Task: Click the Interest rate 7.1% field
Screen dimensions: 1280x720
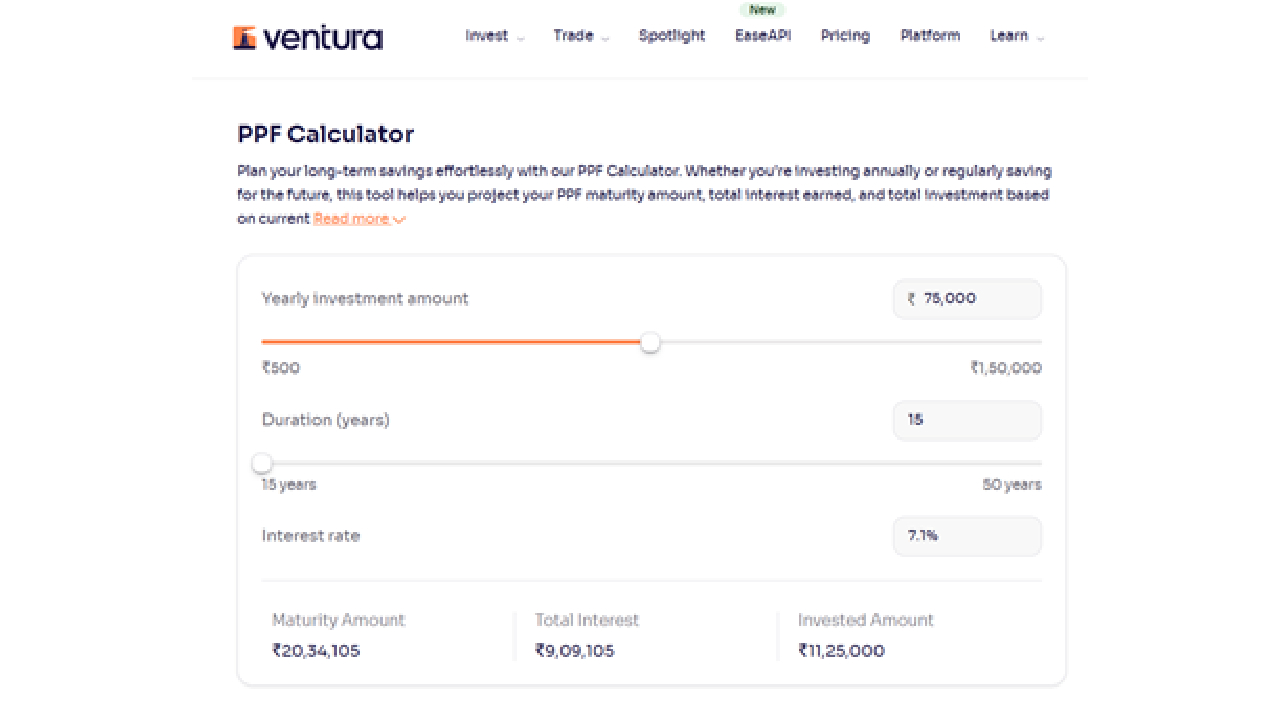Action: [967, 536]
